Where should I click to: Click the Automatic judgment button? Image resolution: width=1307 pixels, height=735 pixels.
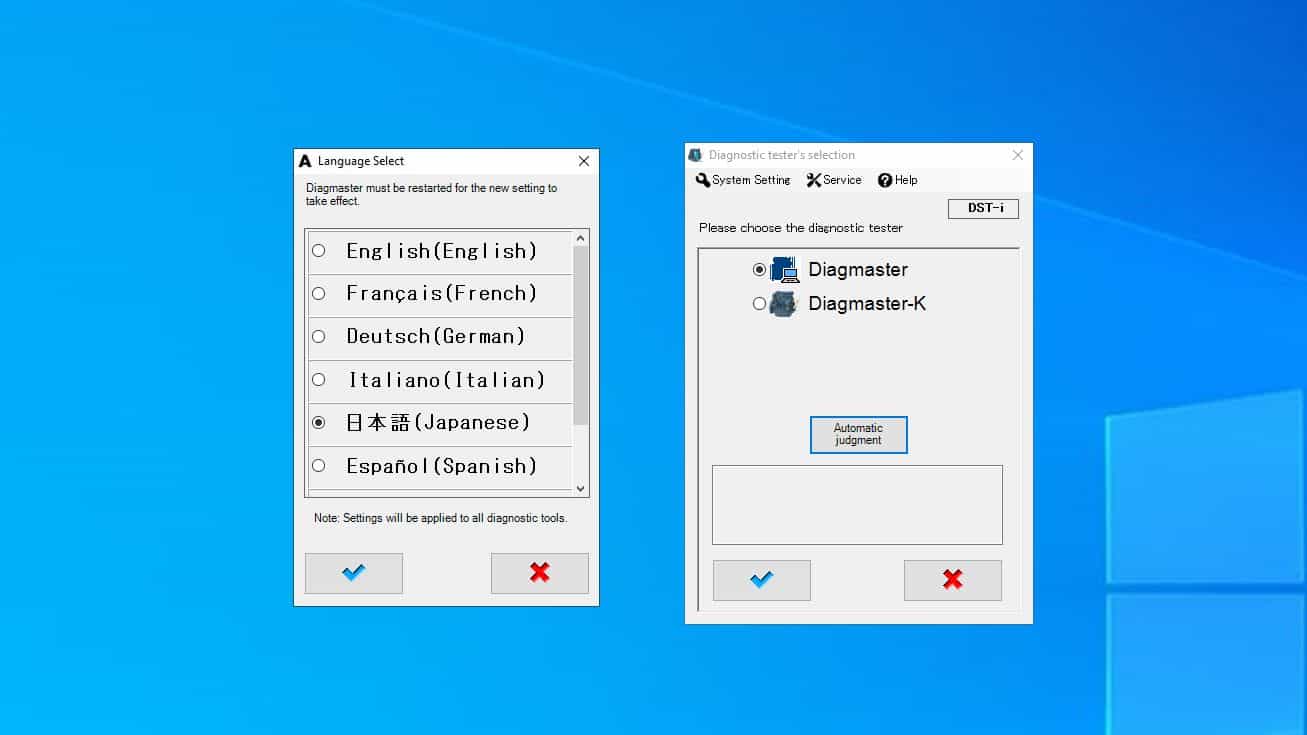(x=859, y=435)
